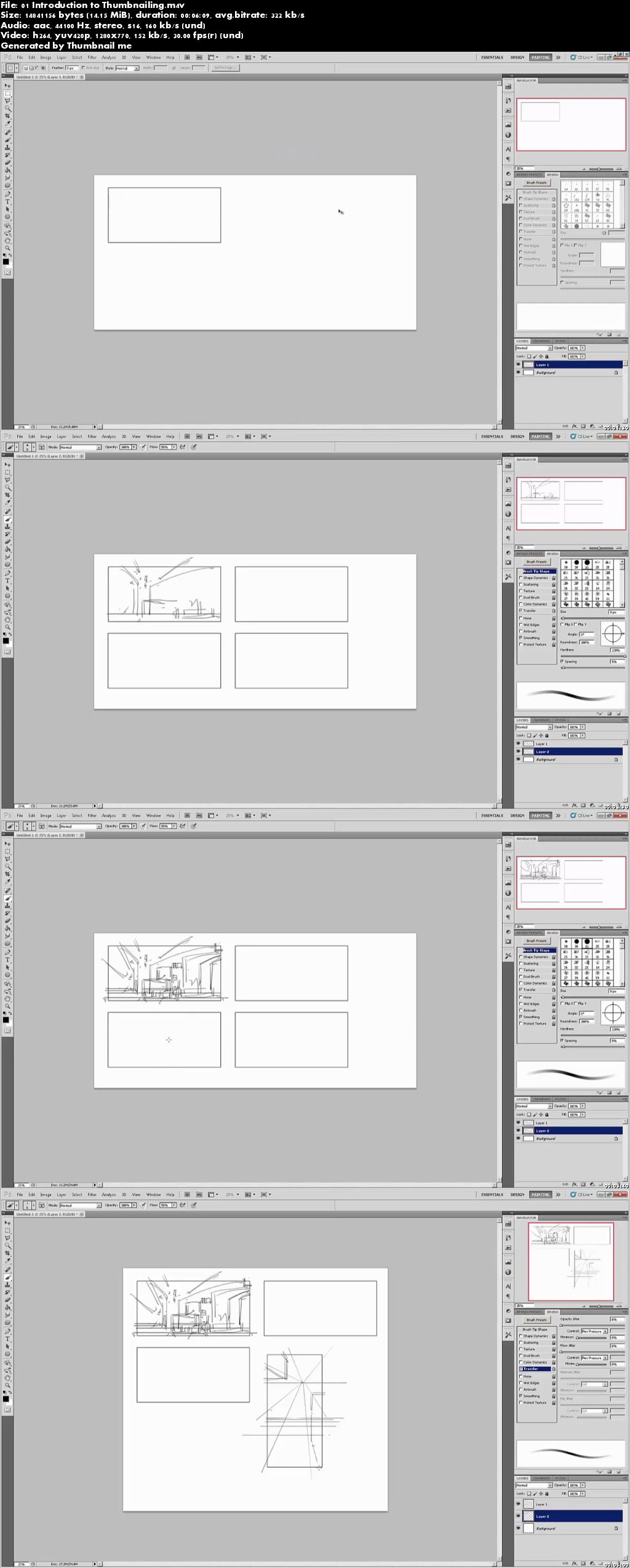Viewport: 630px width, 1568px height.
Task: Open the Paragraph panel icon in second frame
Action: pos(508,538)
